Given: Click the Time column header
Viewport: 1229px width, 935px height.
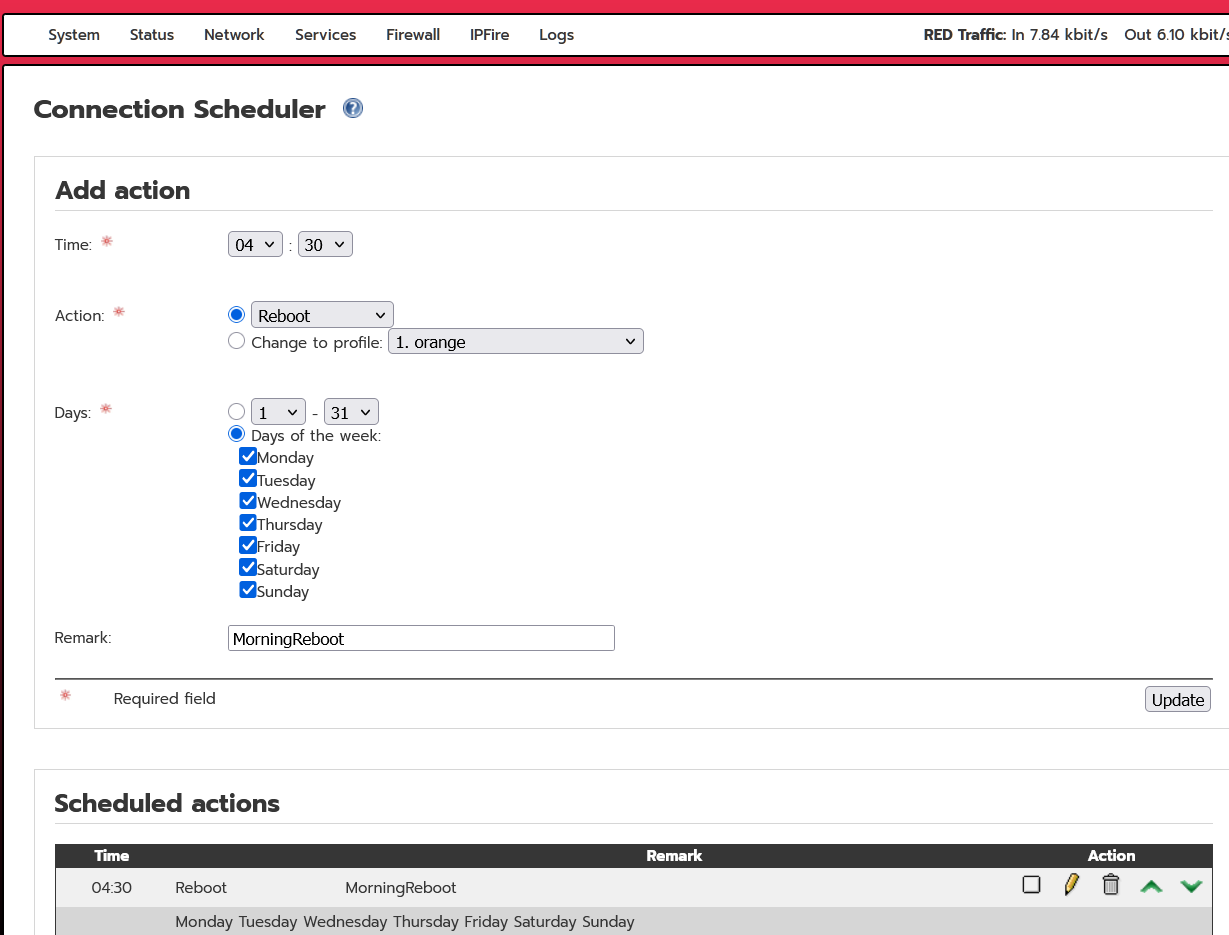Looking at the screenshot, I should coord(112,855).
